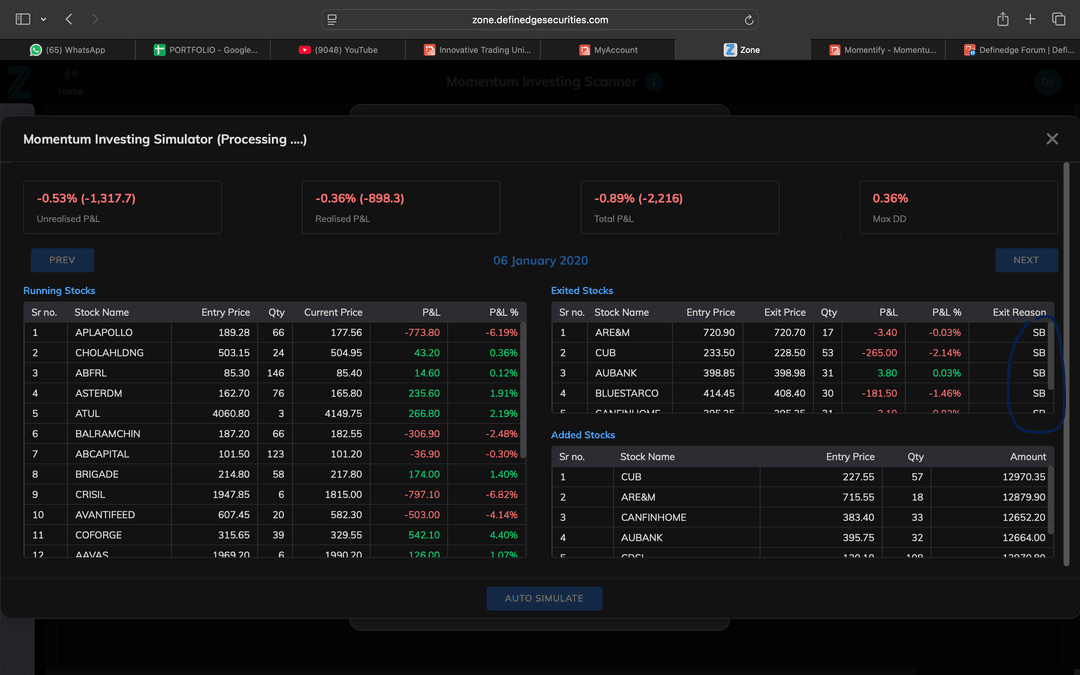Select the Zone tab
1080x675 pixels.
tap(742, 50)
